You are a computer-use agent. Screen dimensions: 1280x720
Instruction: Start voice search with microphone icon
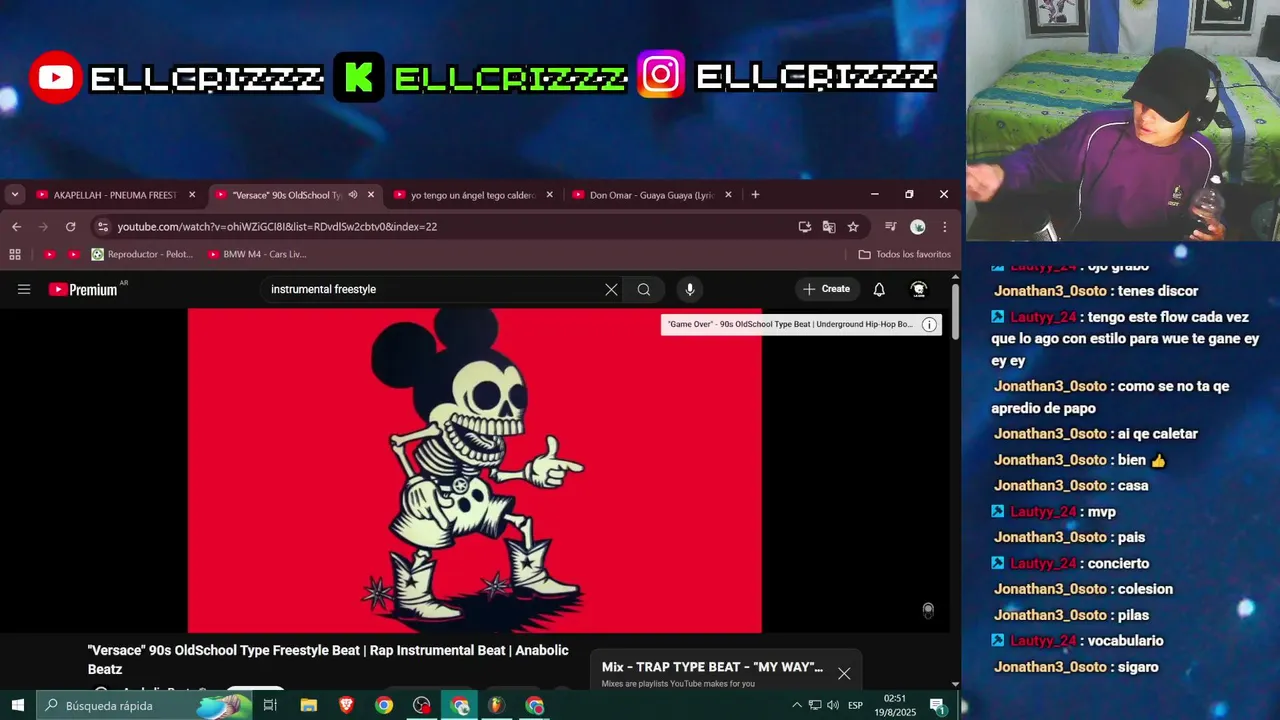[x=690, y=289]
